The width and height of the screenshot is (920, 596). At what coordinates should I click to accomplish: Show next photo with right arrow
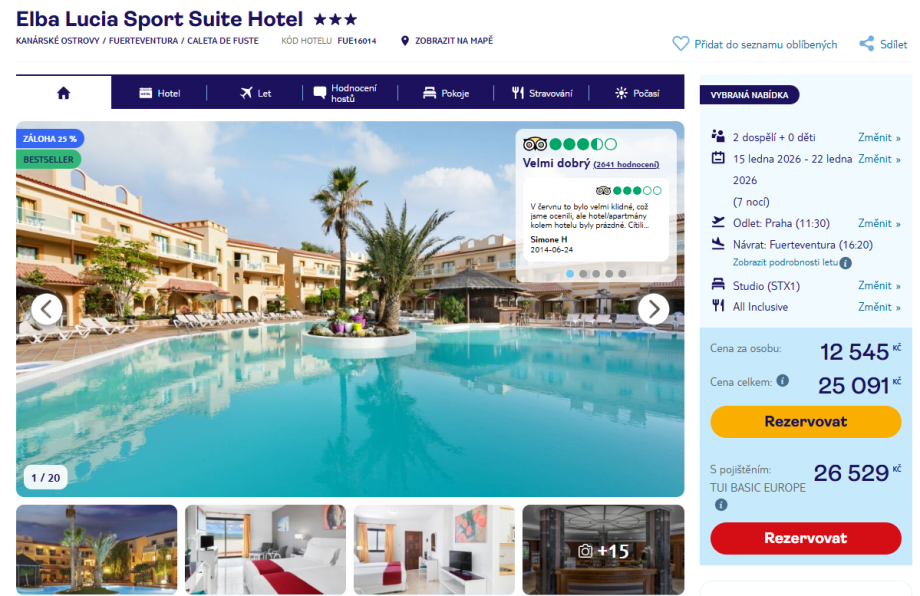(x=653, y=309)
